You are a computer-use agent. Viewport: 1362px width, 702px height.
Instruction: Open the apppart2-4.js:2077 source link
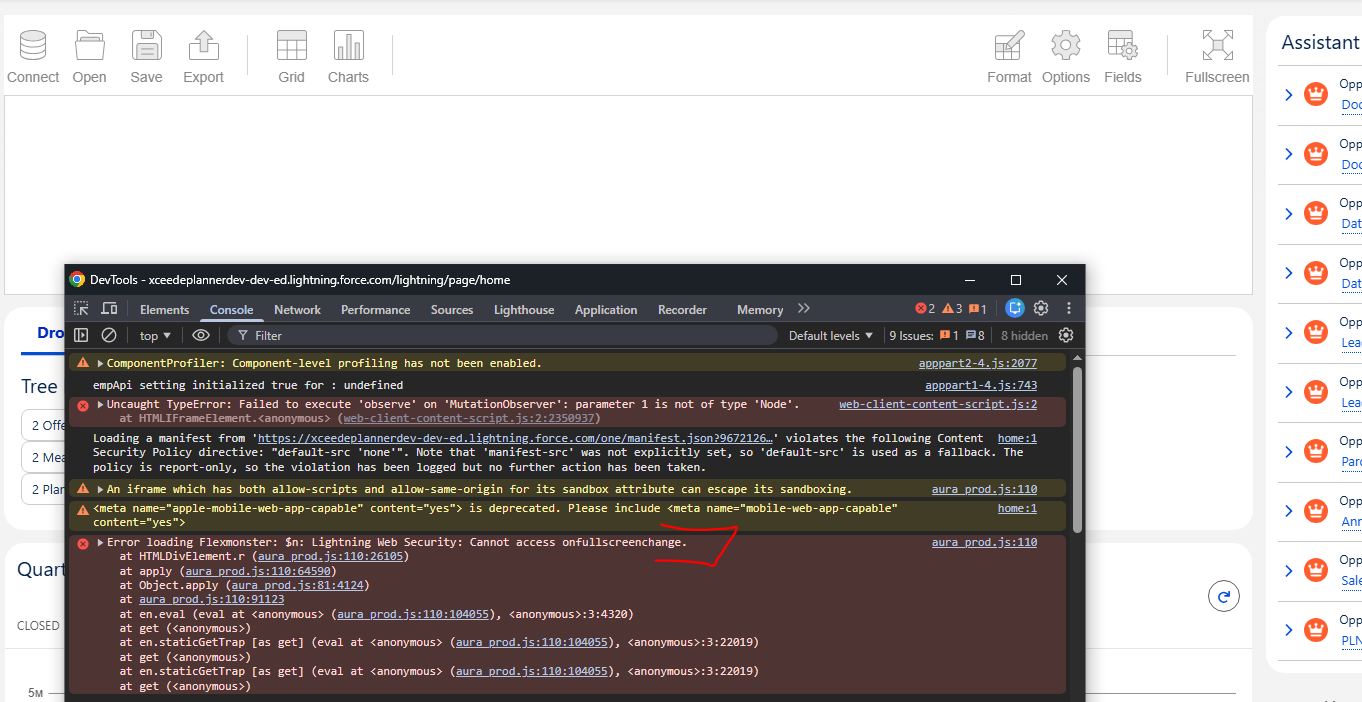(977, 364)
